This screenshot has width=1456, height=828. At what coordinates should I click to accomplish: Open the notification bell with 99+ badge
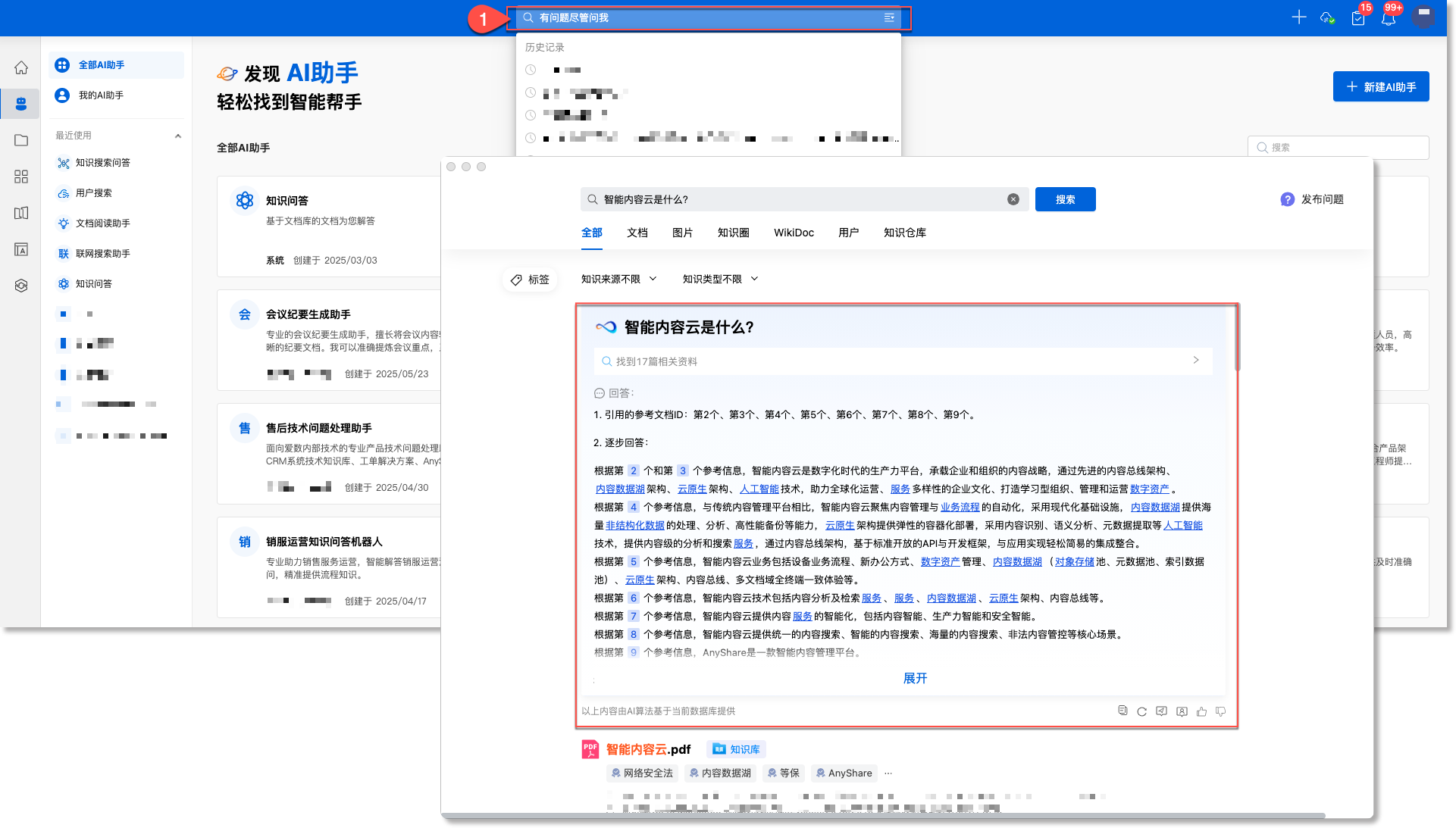pos(1389,17)
